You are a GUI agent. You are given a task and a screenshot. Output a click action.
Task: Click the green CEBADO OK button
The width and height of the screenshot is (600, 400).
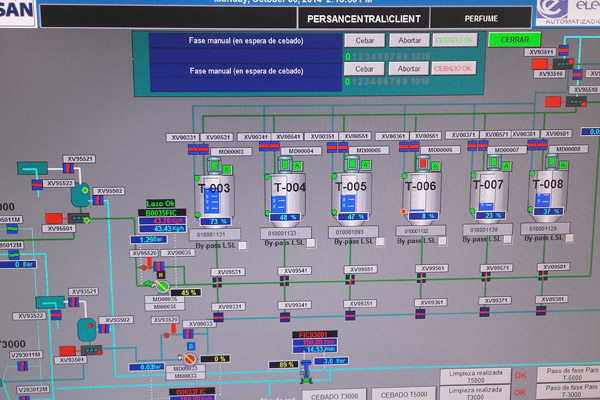click(455, 40)
